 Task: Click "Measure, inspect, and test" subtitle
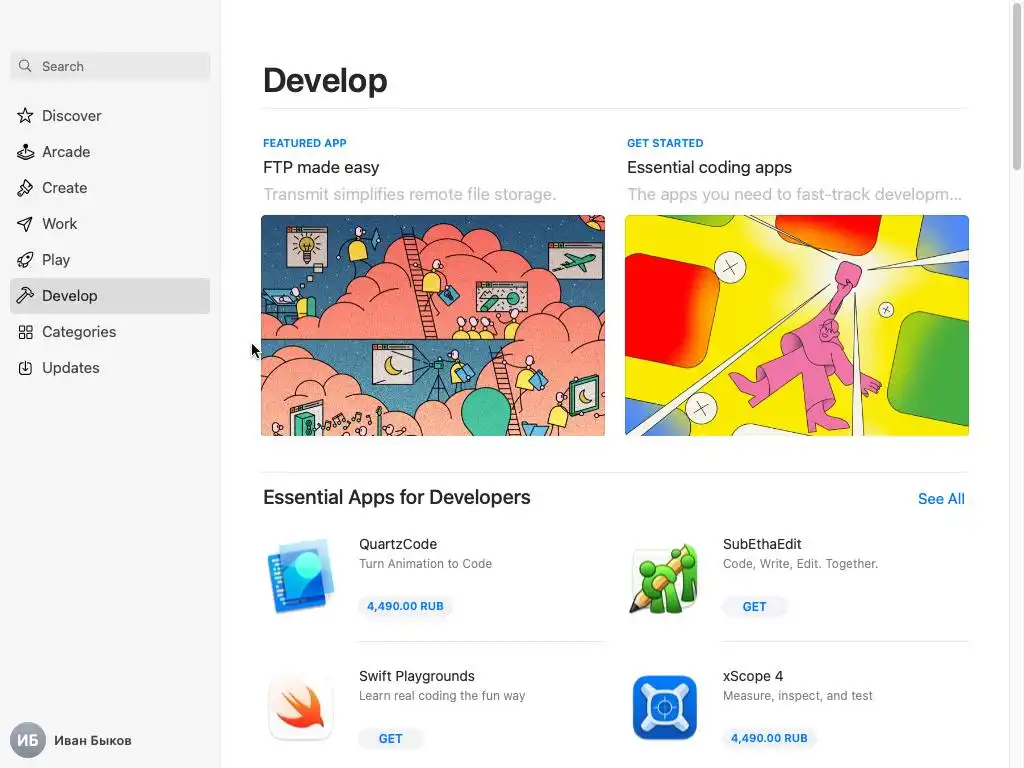click(x=797, y=696)
